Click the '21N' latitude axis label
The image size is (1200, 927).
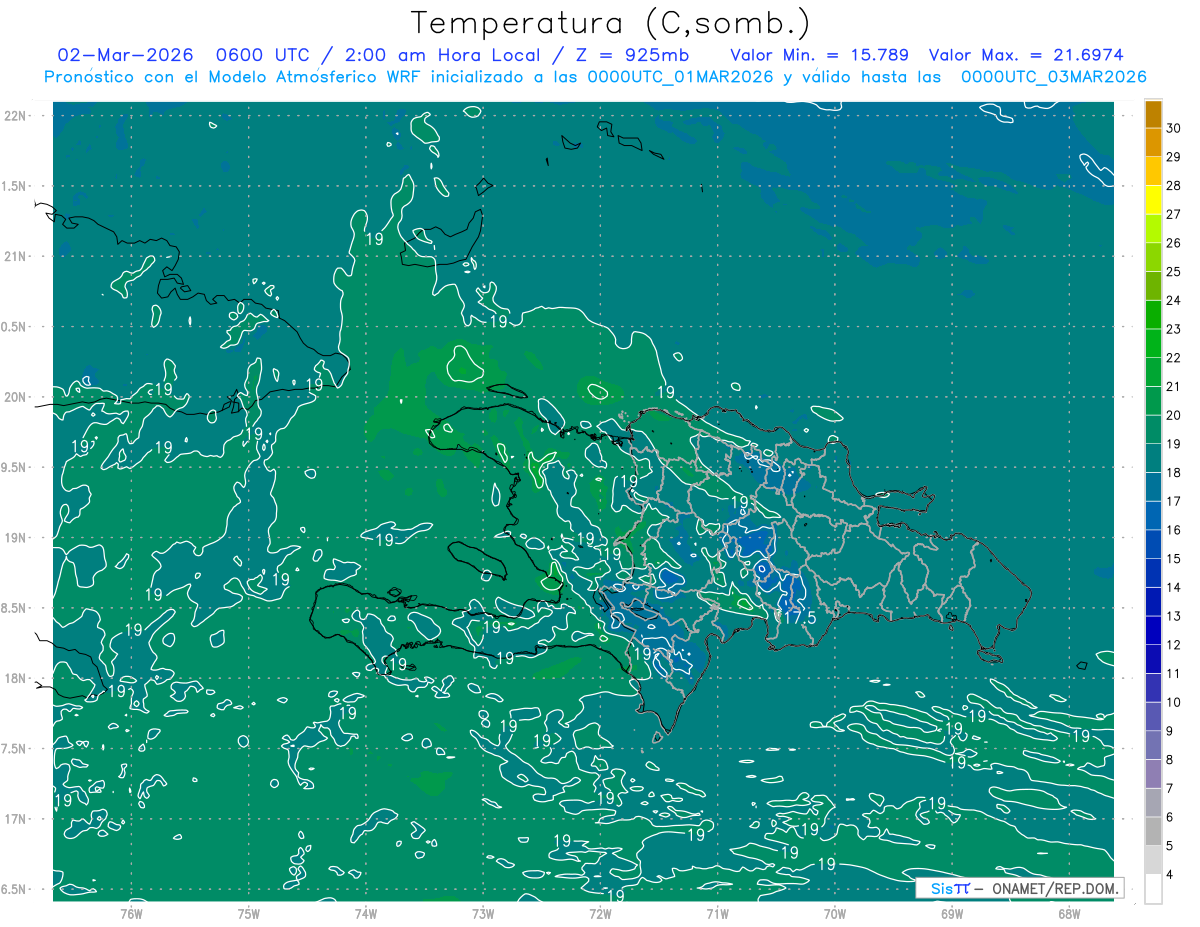coord(13,256)
